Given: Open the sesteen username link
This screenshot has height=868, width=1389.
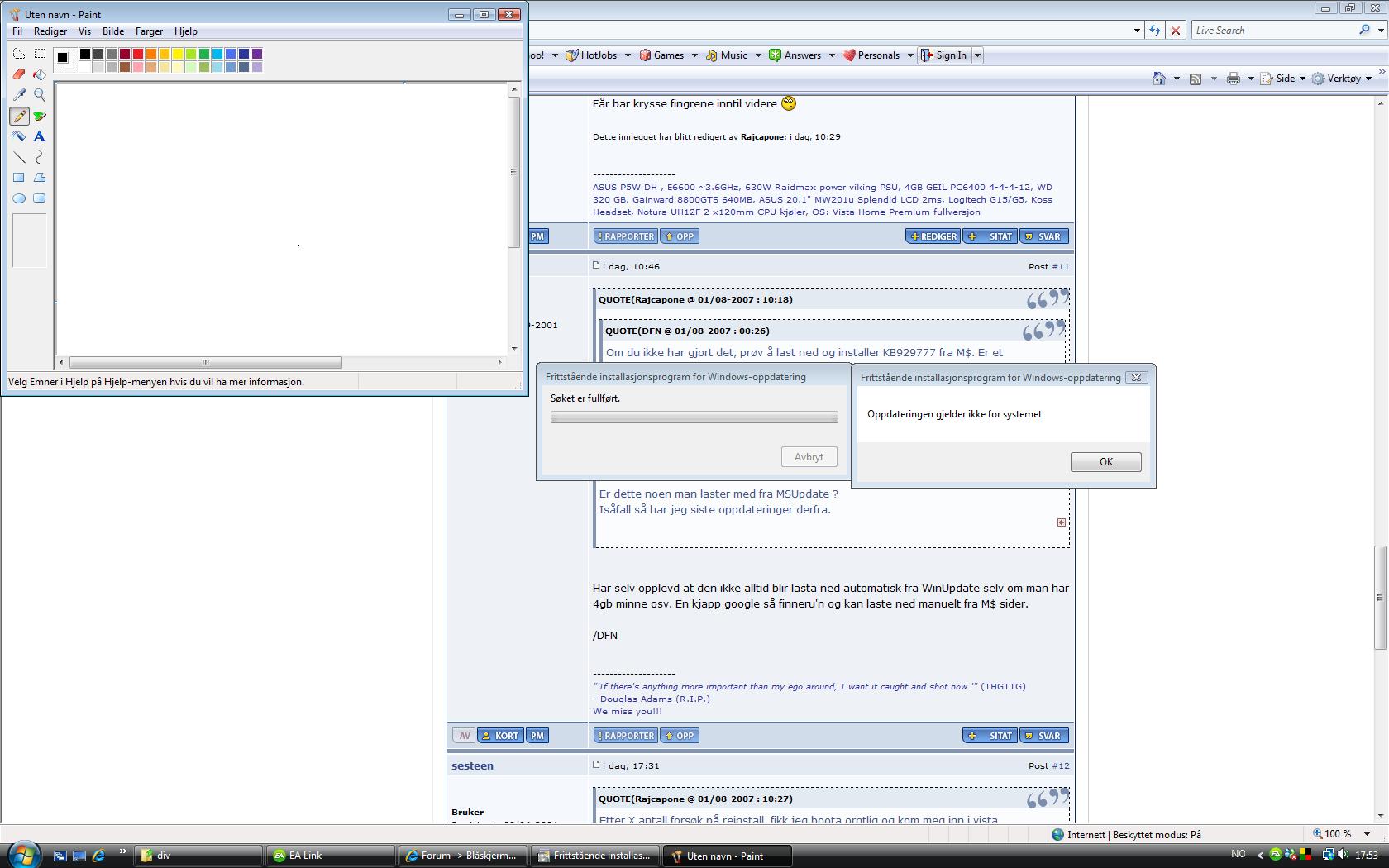Looking at the screenshot, I should 472,765.
